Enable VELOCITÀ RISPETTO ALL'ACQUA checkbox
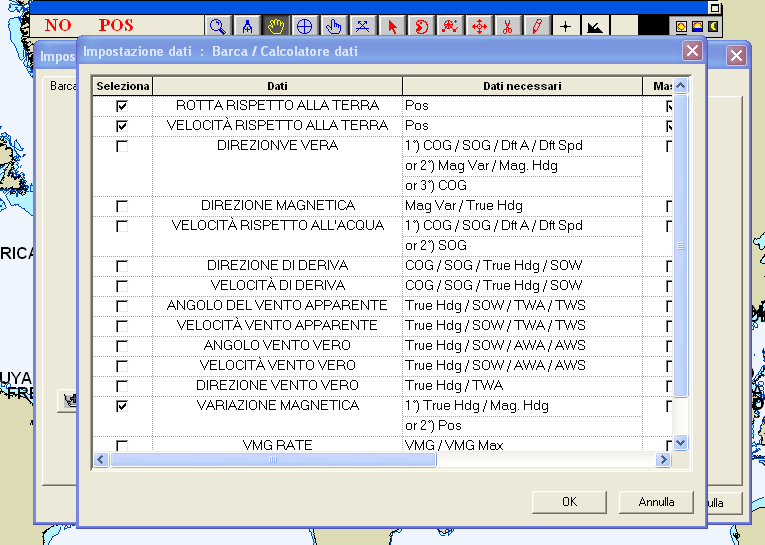765x545 pixels. 122,226
